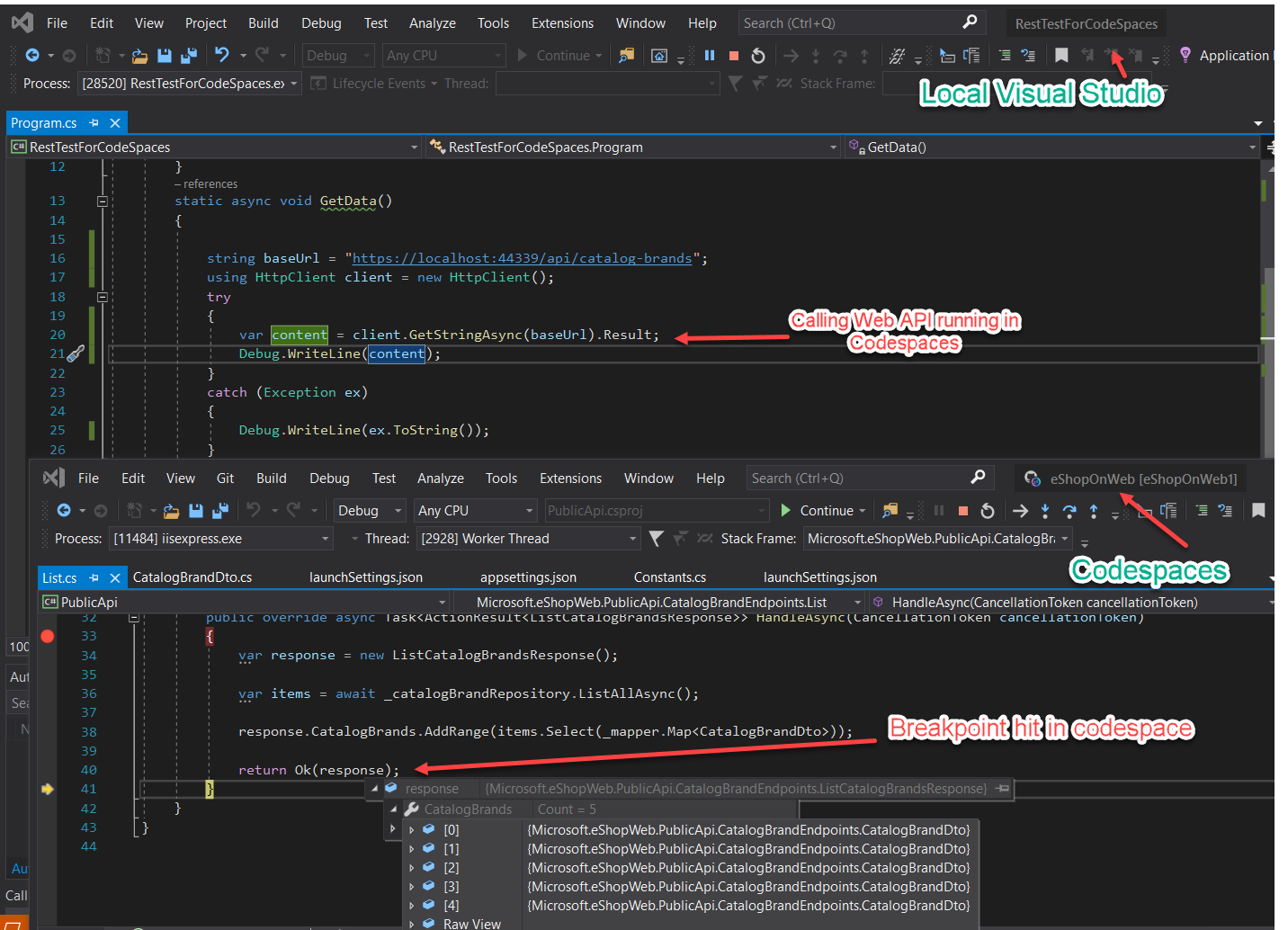Click red Stop Debugging icon in Local Visual Studio
Screen dimensions: 1288x930
pyautogui.click(x=734, y=56)
